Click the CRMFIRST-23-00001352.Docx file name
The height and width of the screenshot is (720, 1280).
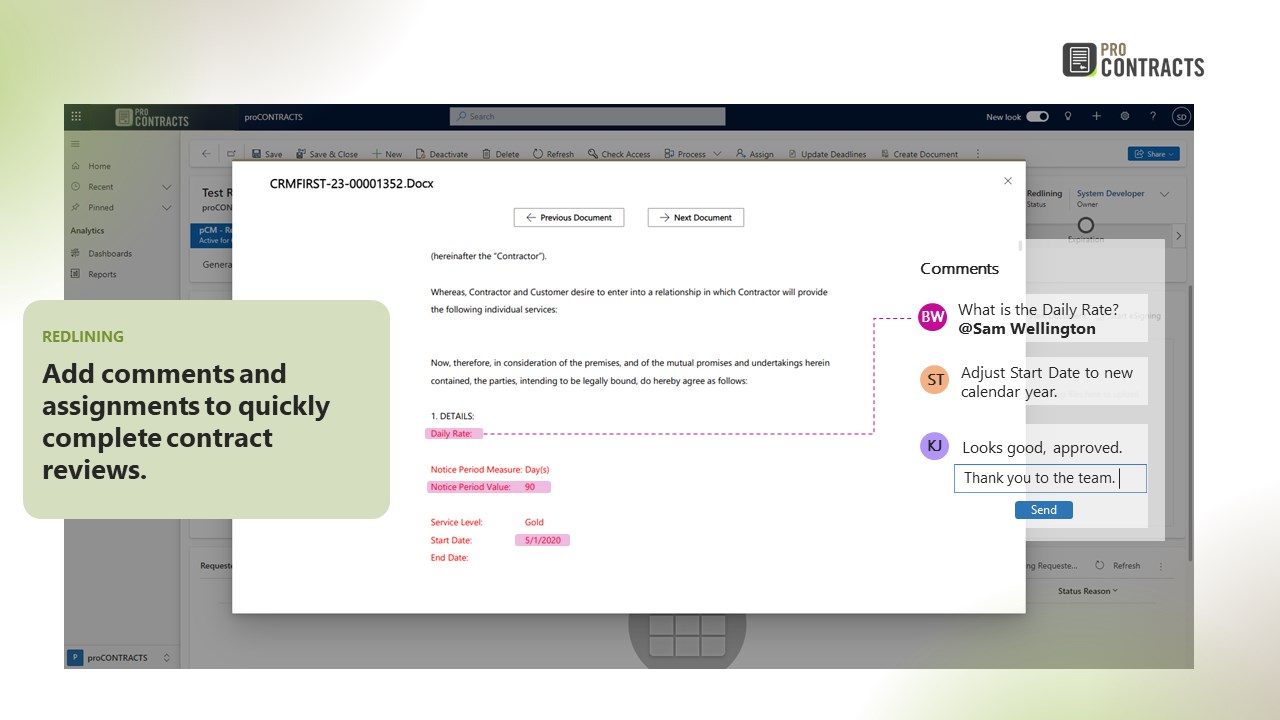(352, 184)
